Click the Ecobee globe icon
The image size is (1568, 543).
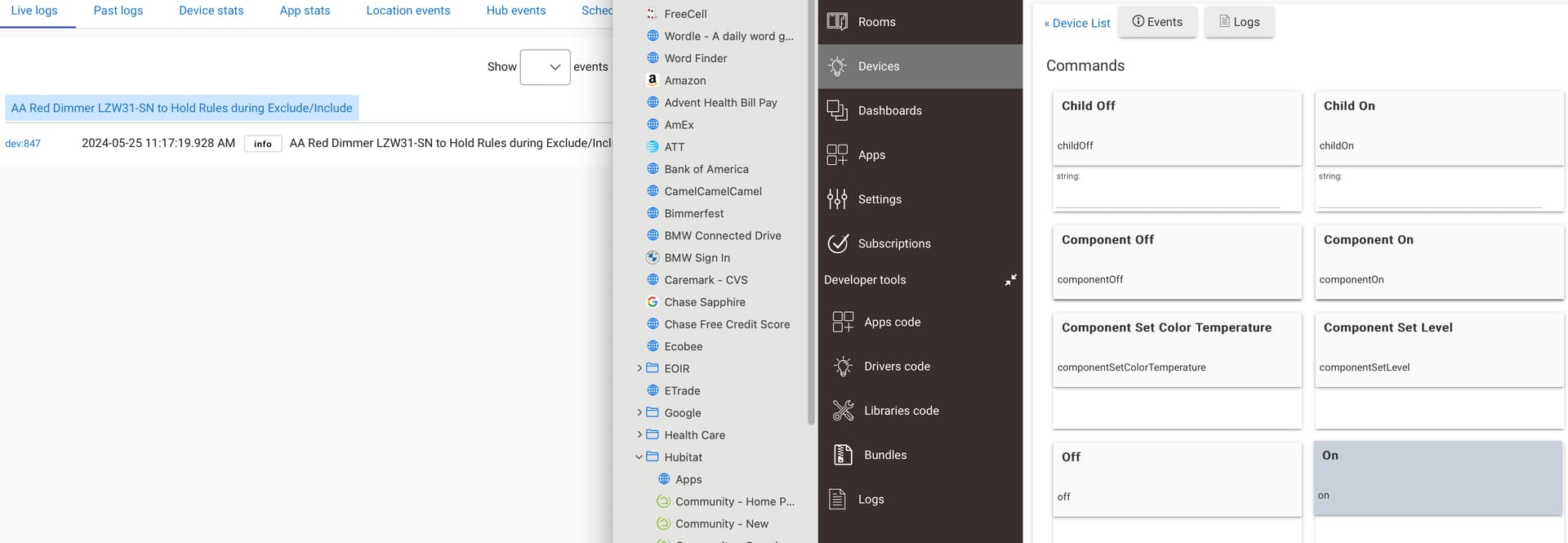pos(653,346)
